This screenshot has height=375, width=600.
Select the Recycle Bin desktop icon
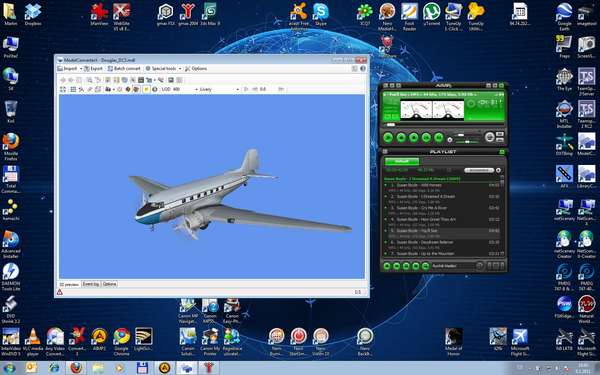coord(11,111)
